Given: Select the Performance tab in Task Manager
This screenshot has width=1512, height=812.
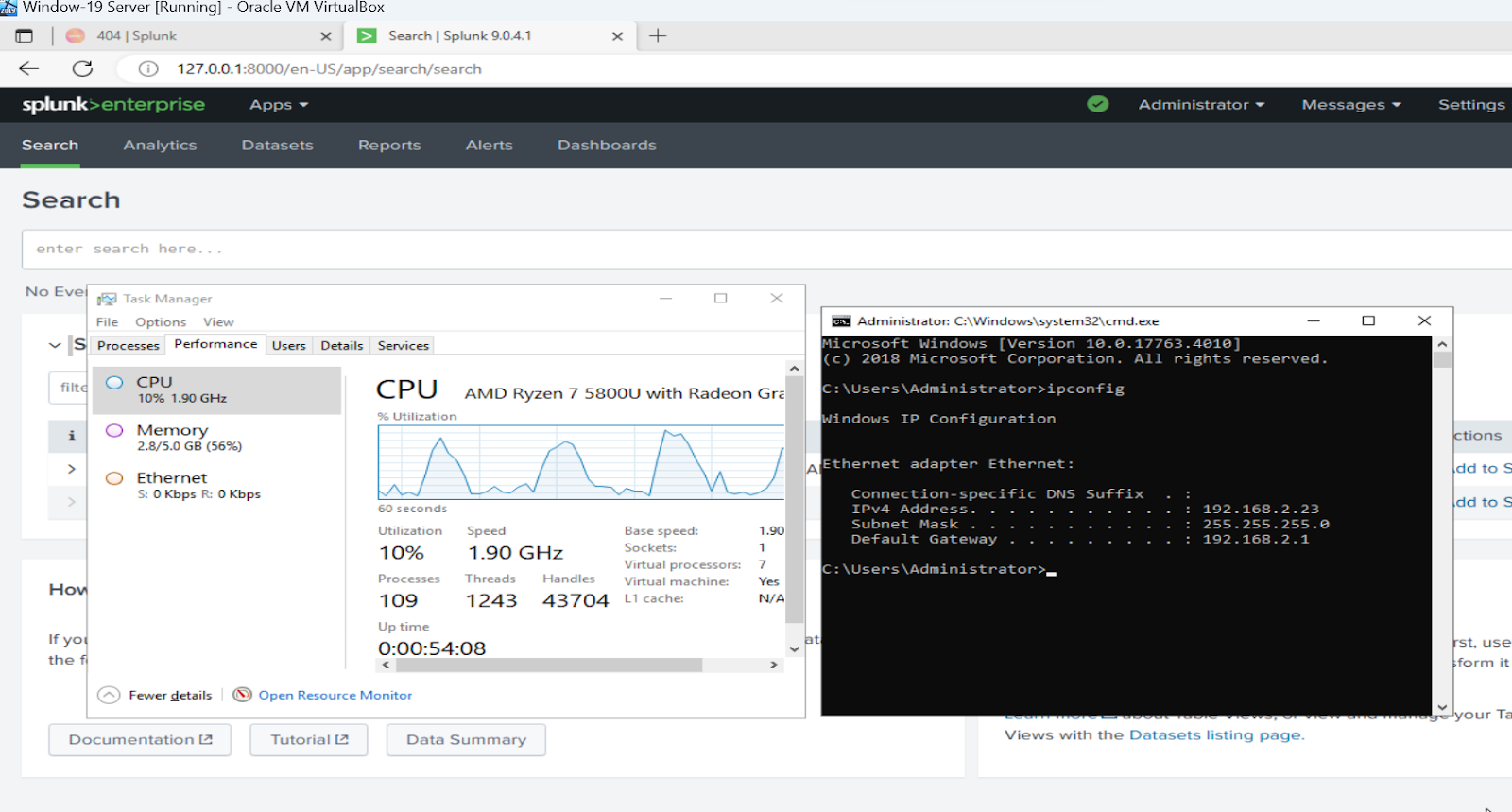Looking at the screenshot, I should pos(215,344).
